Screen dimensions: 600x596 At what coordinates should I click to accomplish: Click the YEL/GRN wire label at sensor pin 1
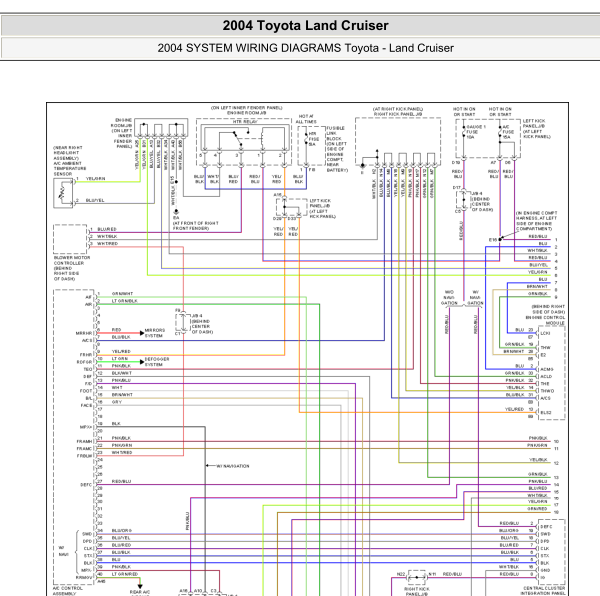click(x=95, y=179)
